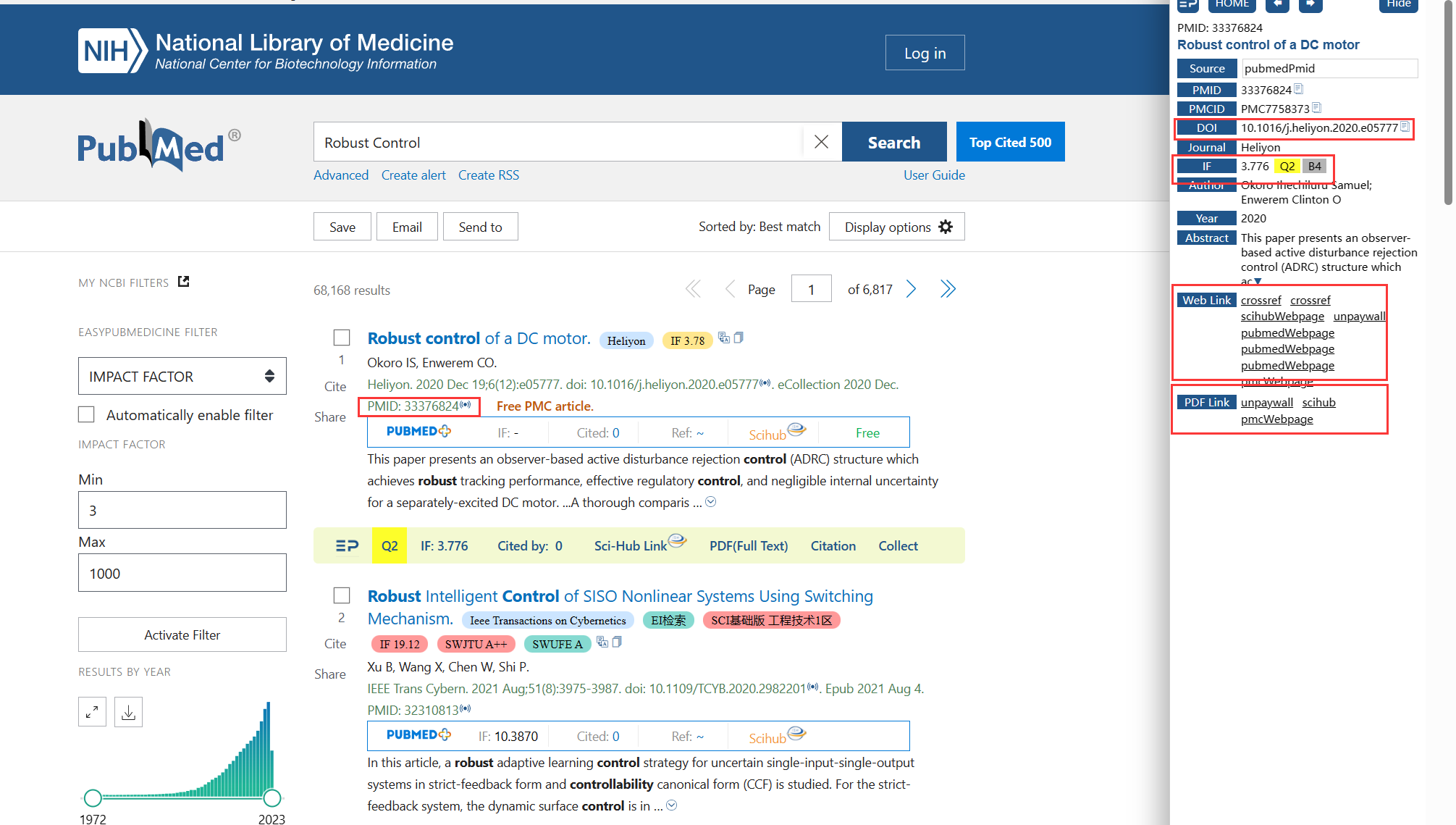The width and height of the screenshot is (1456, 825).
Task: Click Activate Filter button
Action: tap(182, 635)
